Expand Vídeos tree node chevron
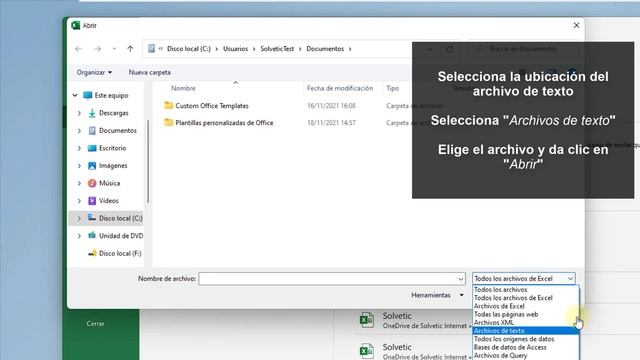The height and width of the screenshot is (360, 640). pos(79,201)
